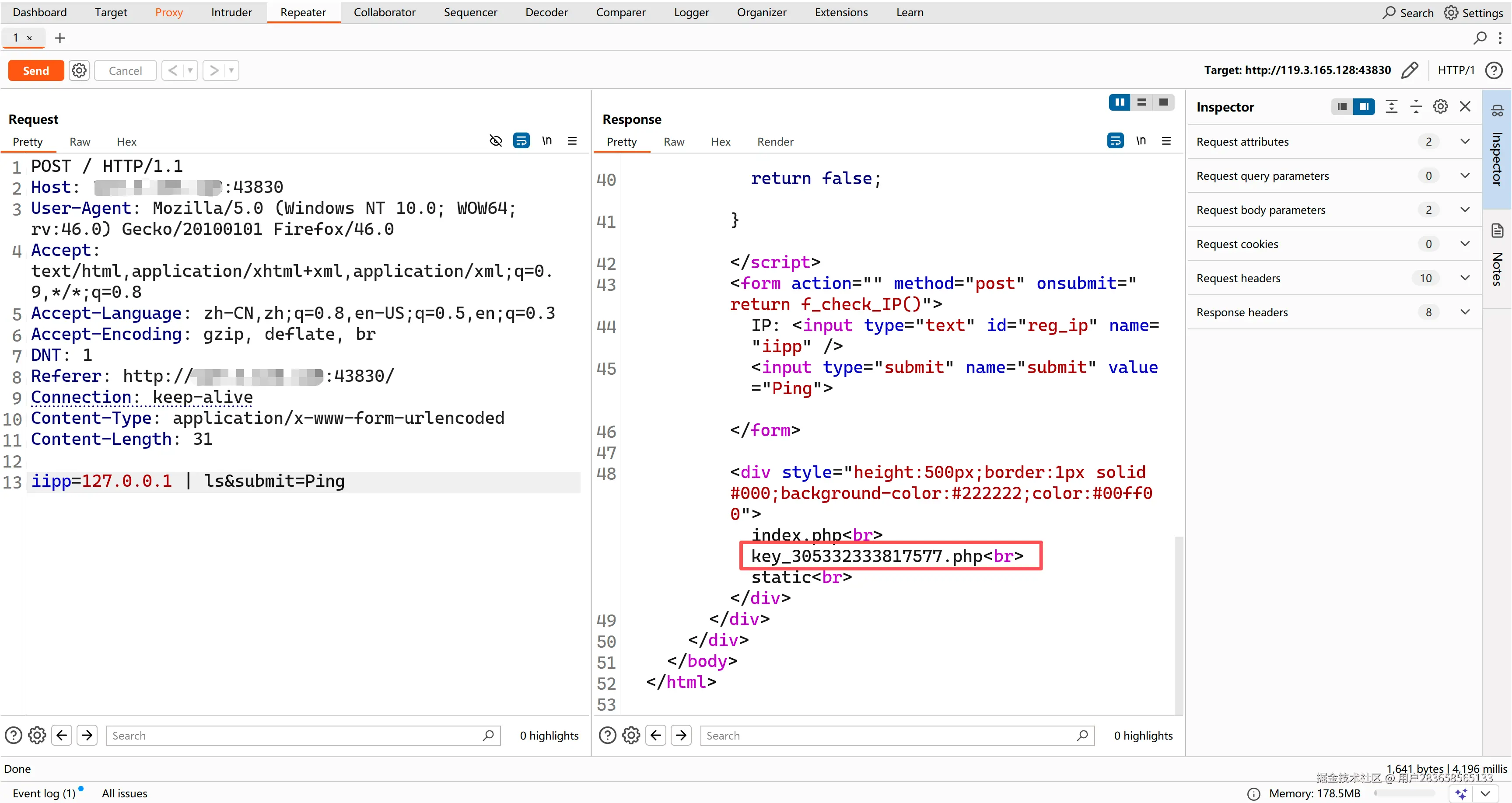
Task: Switch to side-by-side layout view
Action: [x=1119, y=102]
